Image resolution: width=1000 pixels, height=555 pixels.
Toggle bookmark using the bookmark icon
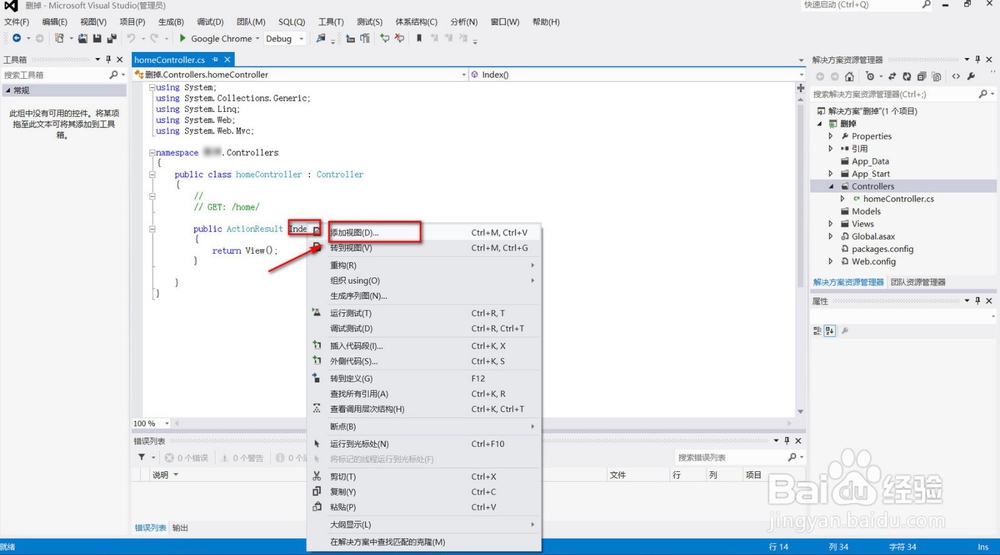tap(419, 38)
